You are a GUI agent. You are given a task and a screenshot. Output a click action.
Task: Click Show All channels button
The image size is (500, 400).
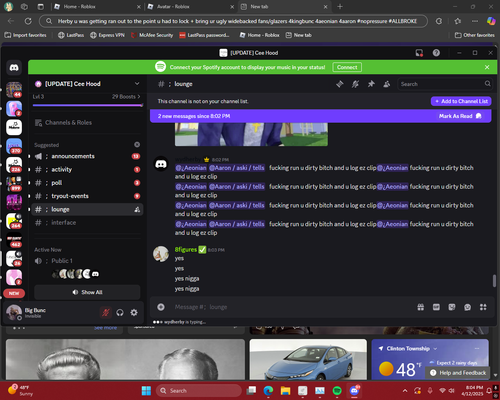(x=87, y=292)
